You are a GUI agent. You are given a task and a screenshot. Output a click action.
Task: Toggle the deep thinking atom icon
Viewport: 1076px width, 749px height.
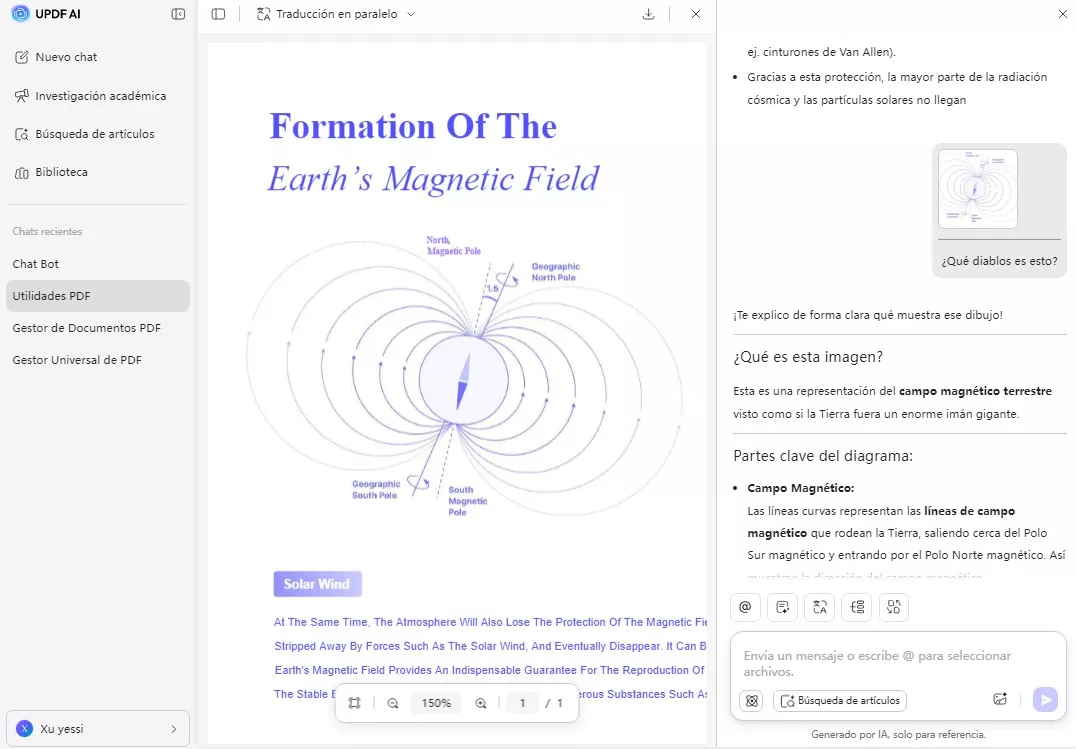(751, 700)
